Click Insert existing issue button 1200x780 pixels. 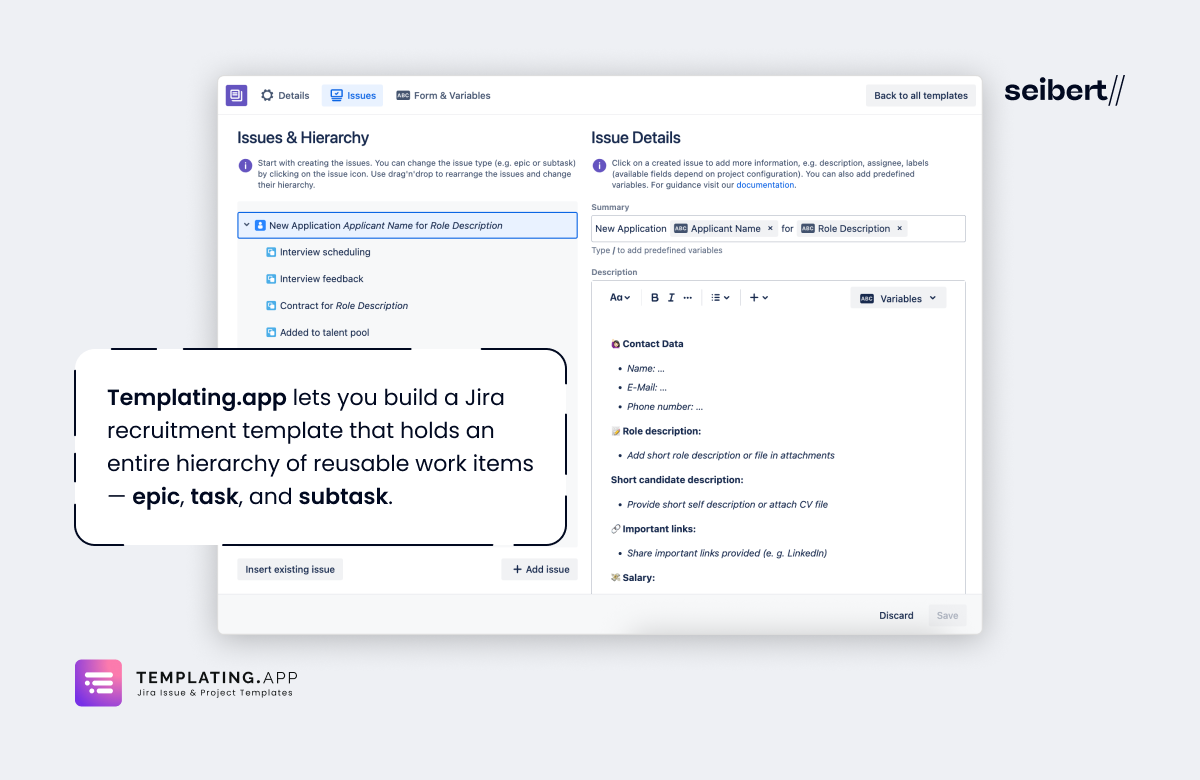[290, 569]
